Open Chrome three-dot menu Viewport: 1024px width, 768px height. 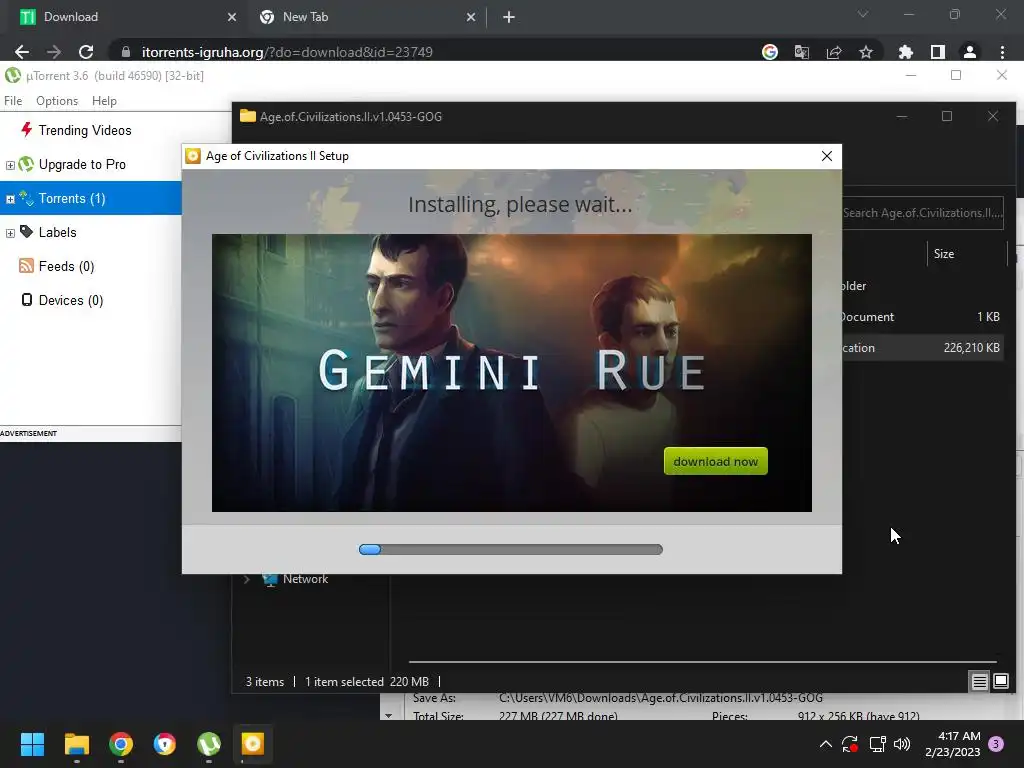pos(1002,52)
